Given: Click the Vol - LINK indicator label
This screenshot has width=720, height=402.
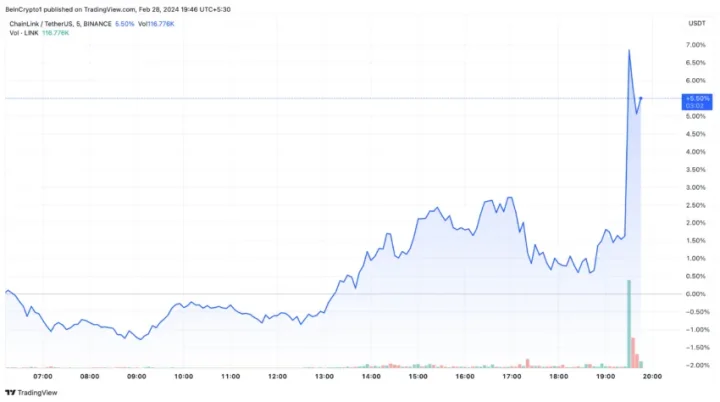Looking at the screenshot, I should (x=24, y=33).
